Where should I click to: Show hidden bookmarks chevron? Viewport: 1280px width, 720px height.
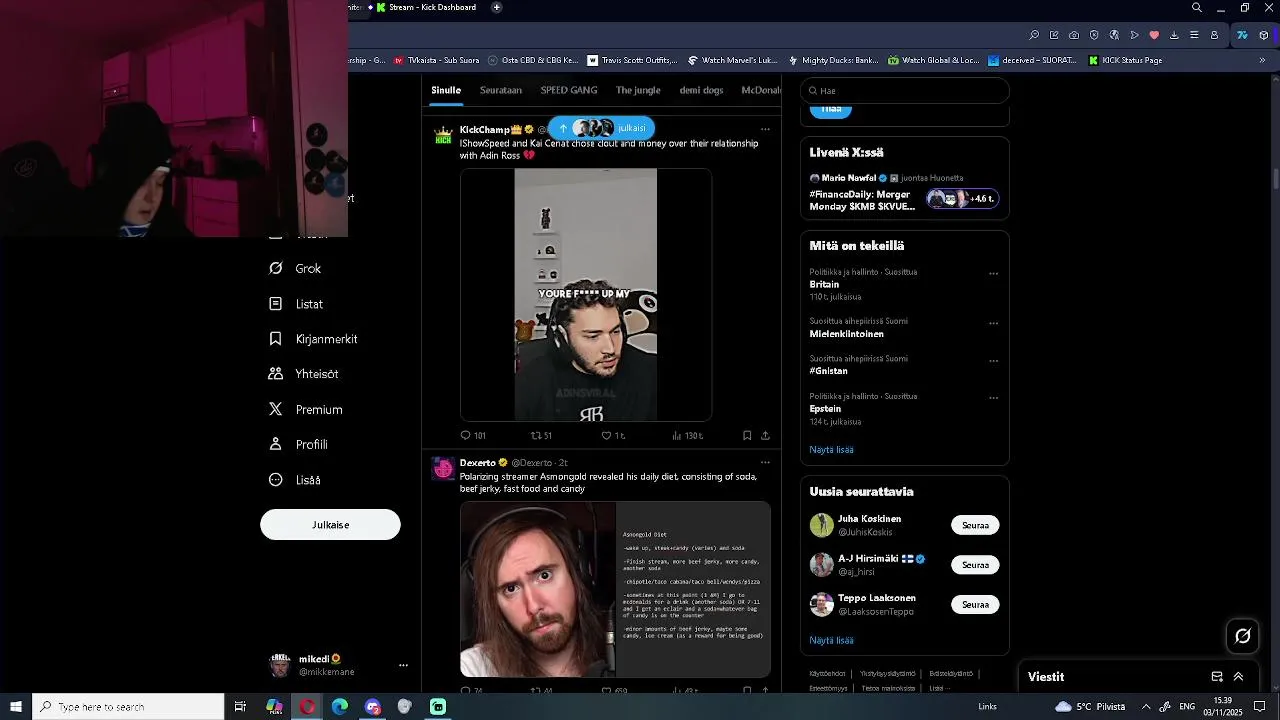pos(1262,60)
